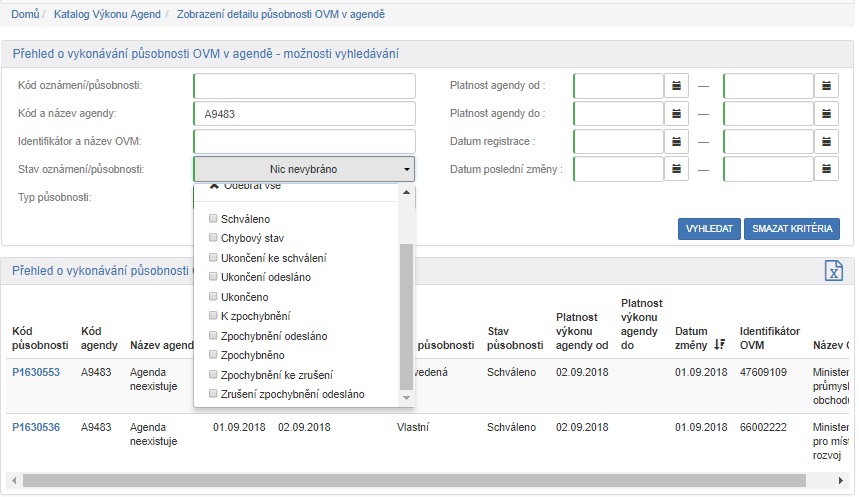Open calendar for Platnost agendy do start date
The width and height of the screenshot is (859, 497).
click(x=677, y=114)
